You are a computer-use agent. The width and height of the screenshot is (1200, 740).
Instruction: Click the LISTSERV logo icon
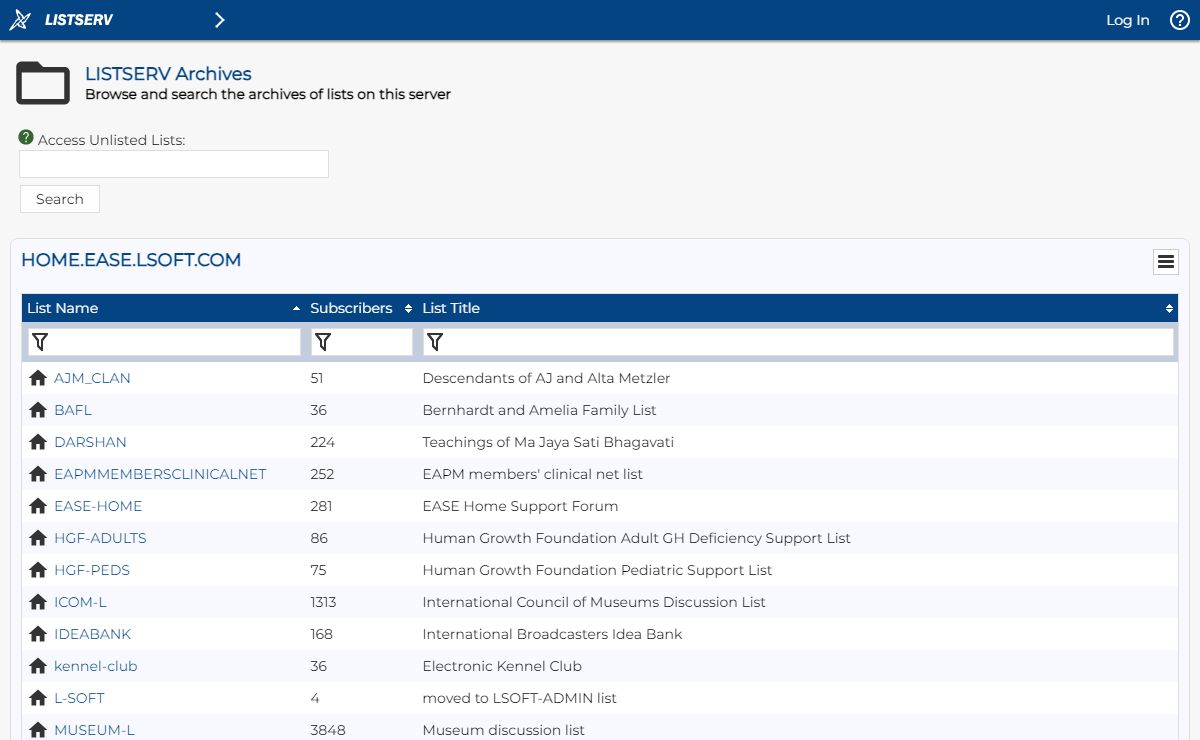click(20, 20)
